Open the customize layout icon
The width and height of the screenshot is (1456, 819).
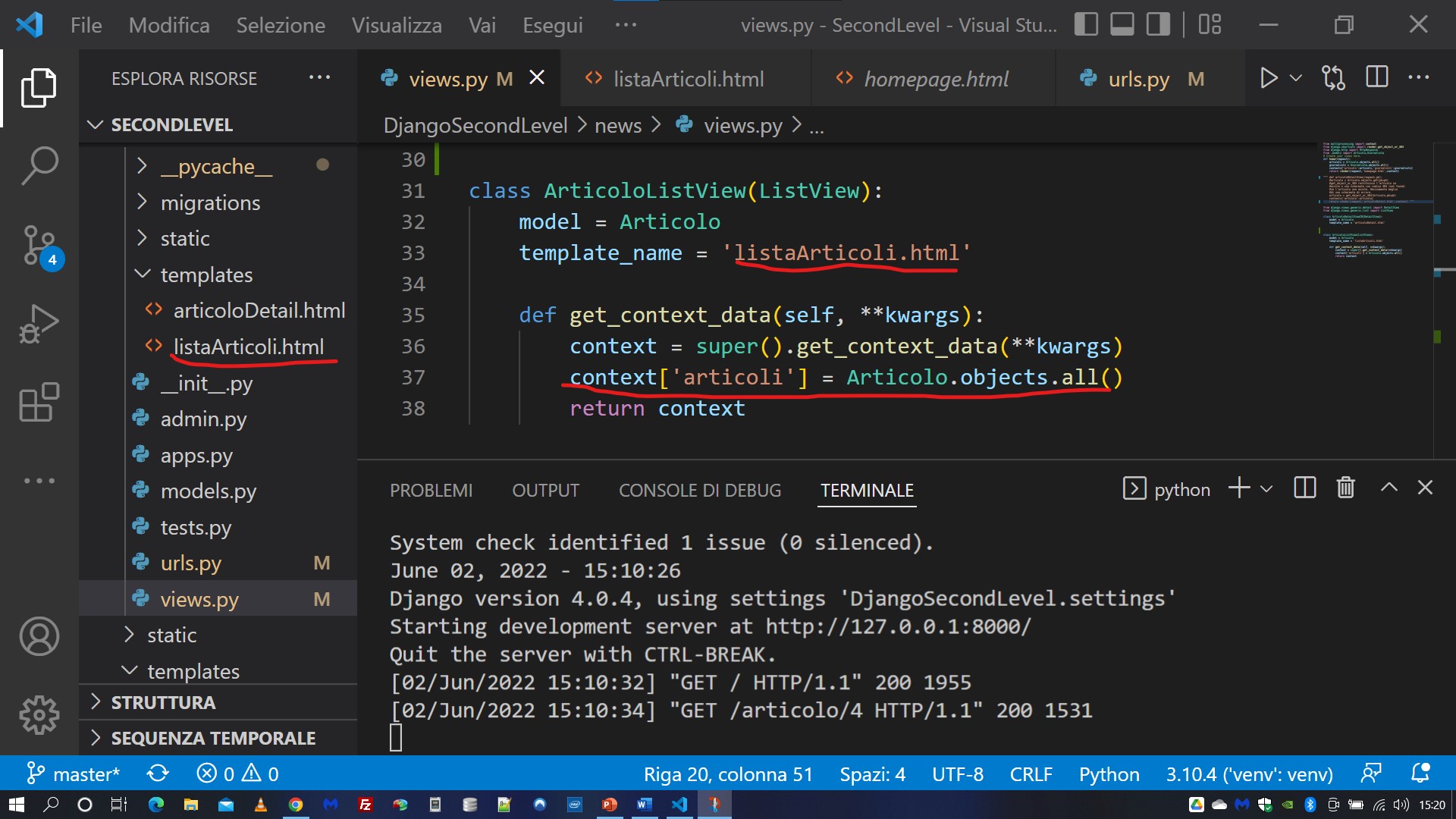pos(1210,25)
